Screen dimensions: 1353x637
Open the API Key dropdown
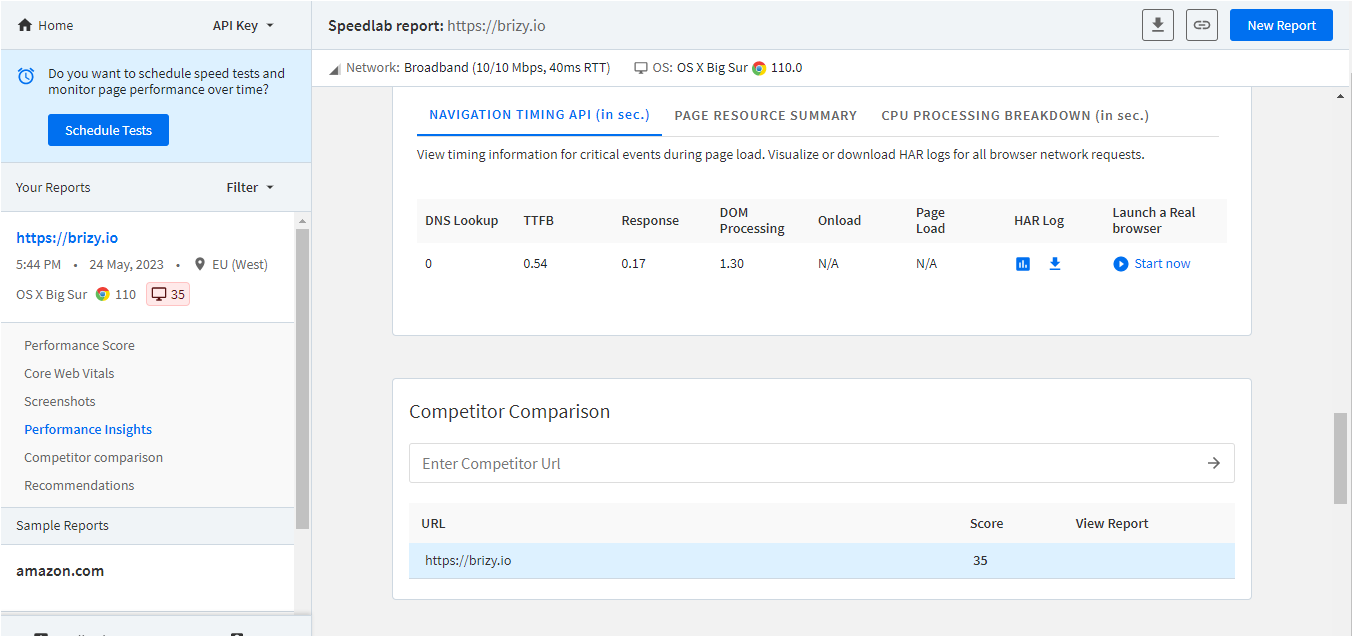[x=243, y=25]
